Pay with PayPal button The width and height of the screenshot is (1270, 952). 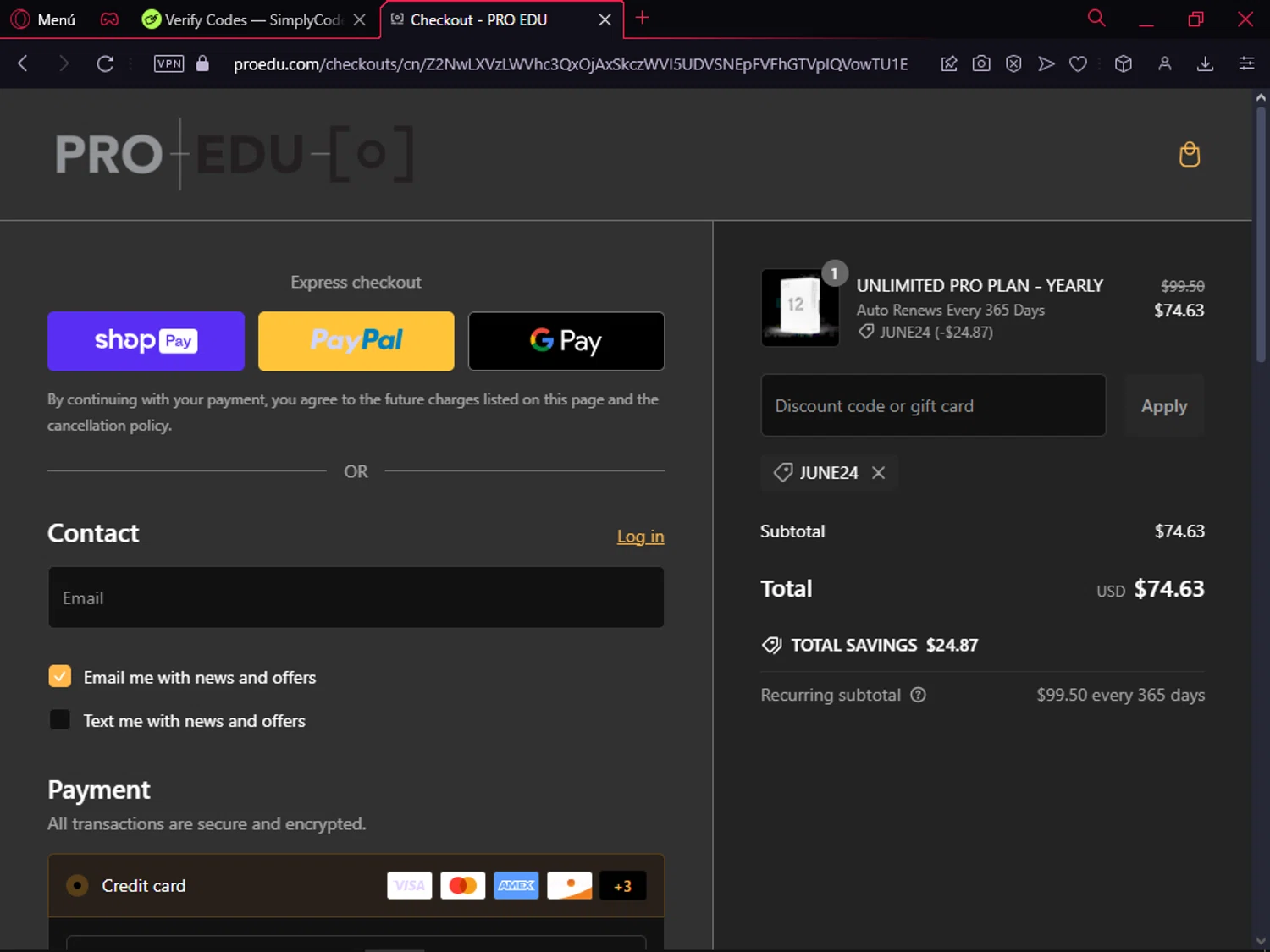(x=356, y=341)
